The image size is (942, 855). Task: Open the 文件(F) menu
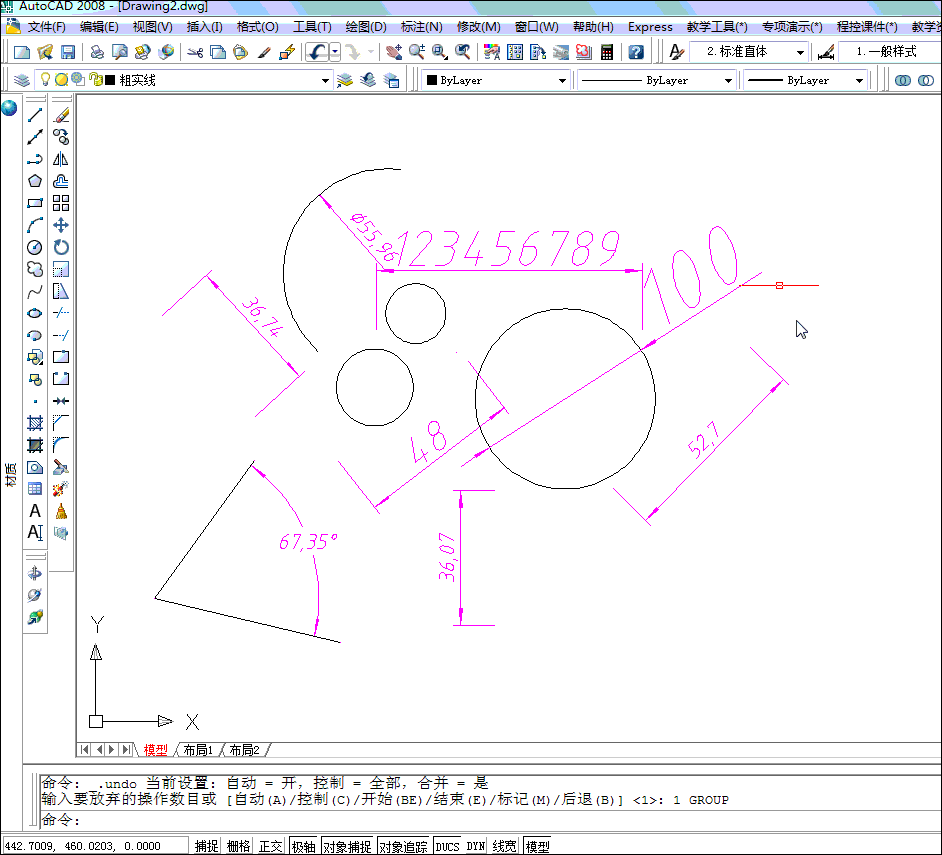click(x=46, y=27)
